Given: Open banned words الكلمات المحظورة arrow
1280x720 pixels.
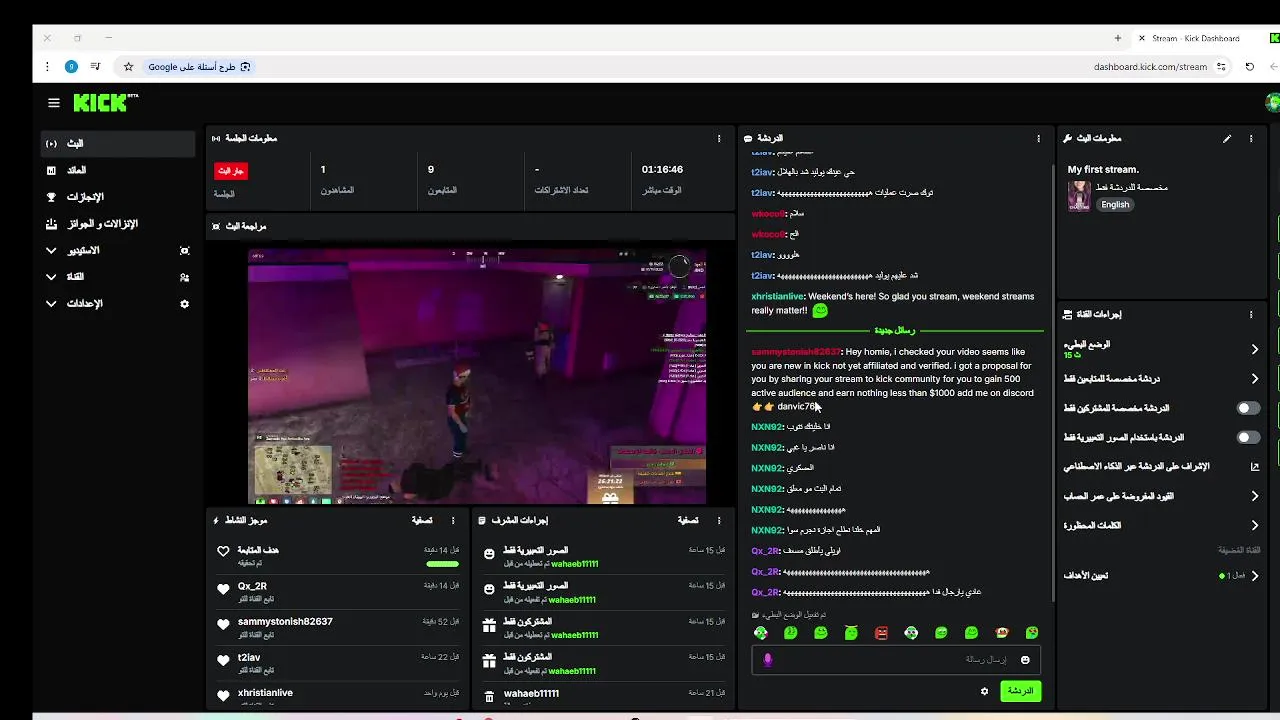Looking at the screenshot, I should [1254, 525].
